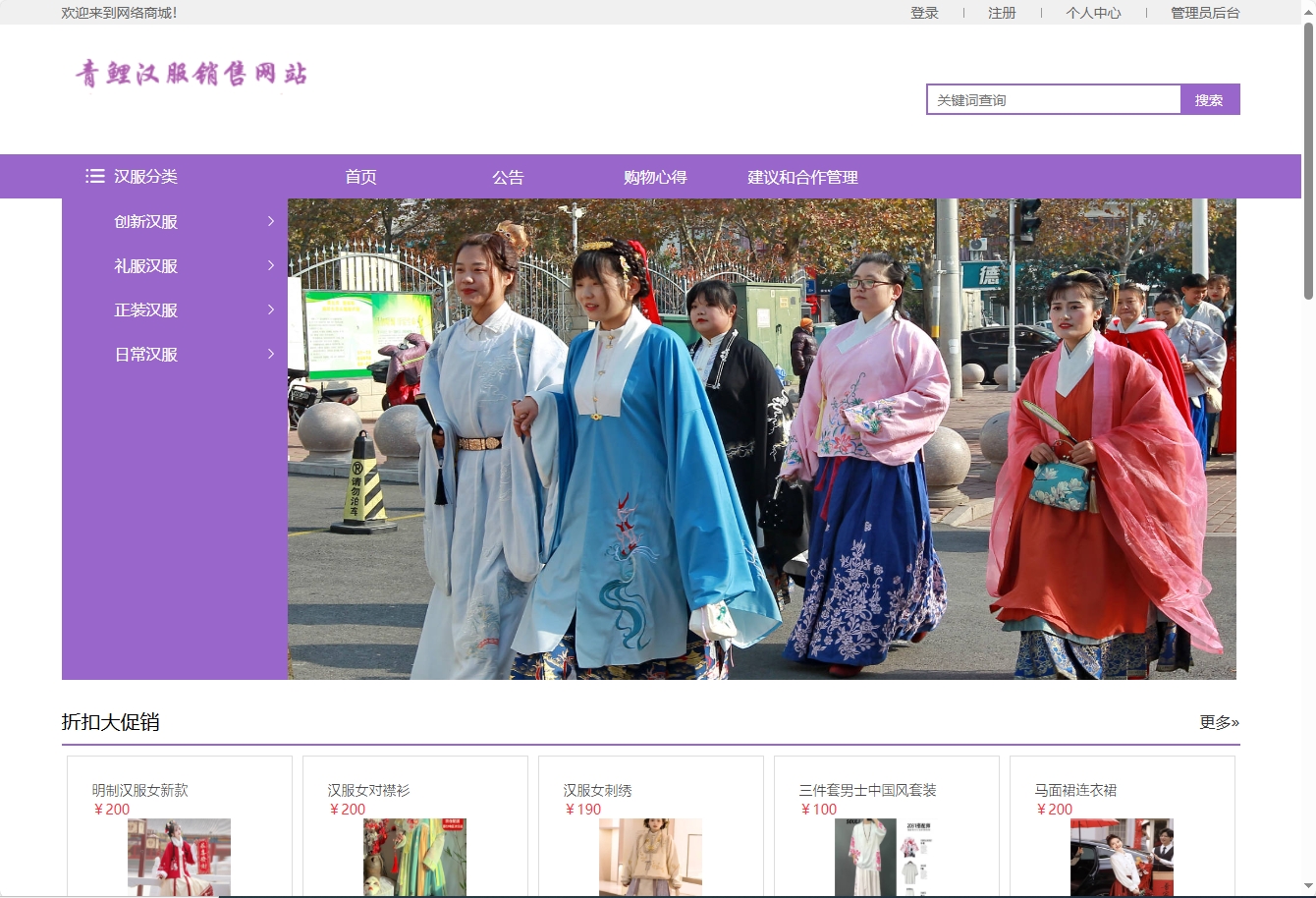Click the 注册 link
The image size is (1316, 898).
pos(1001,13)
